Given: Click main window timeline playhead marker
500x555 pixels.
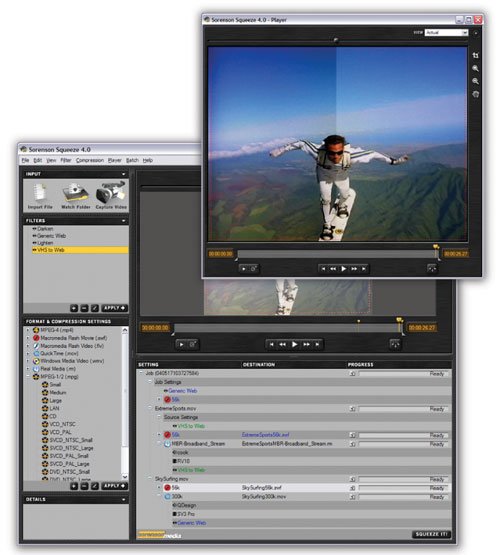Looking at the screenshot, I should 400,321.
